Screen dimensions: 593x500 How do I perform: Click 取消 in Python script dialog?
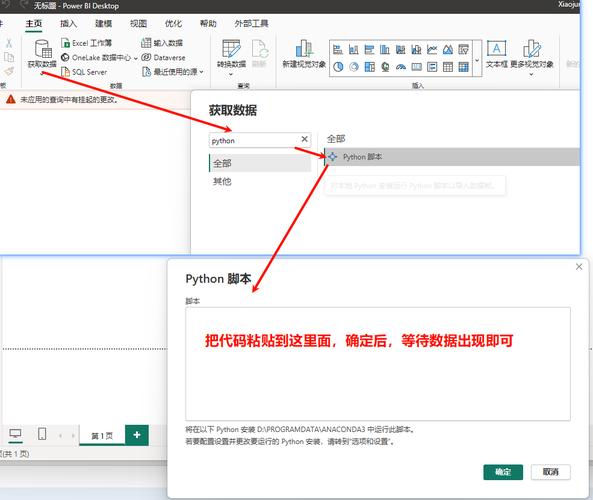pos(551,472)
